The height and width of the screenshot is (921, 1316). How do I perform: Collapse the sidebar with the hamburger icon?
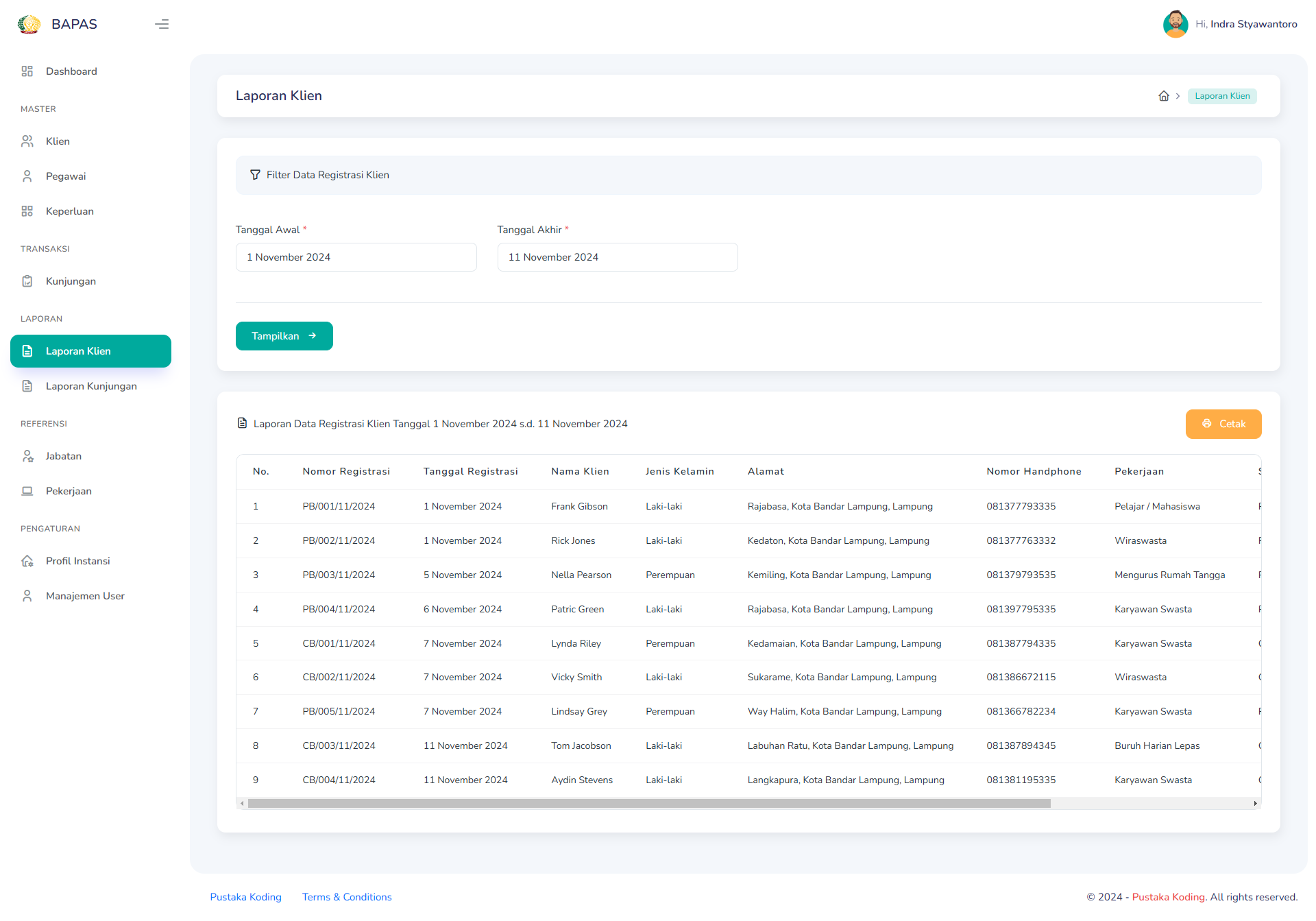point(162,24)
